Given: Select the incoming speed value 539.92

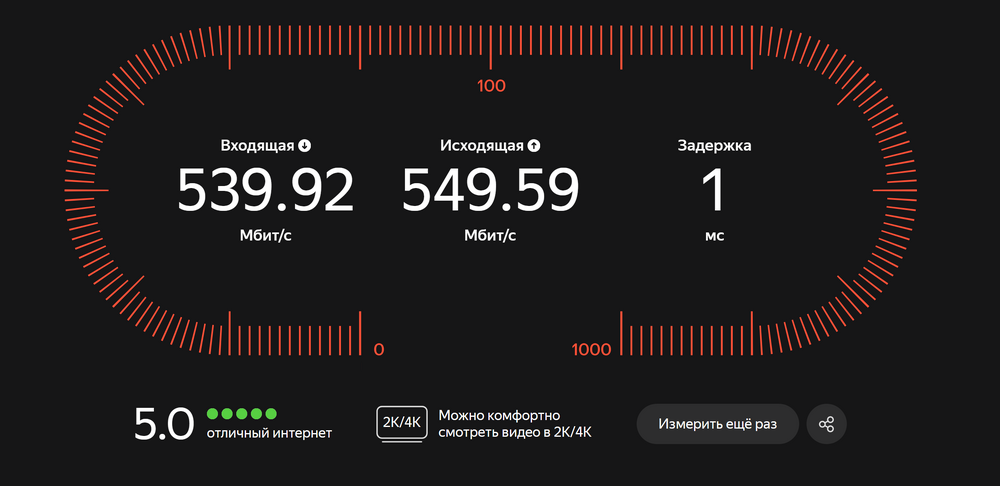Looking at the screenshot, I should (265, 190).
